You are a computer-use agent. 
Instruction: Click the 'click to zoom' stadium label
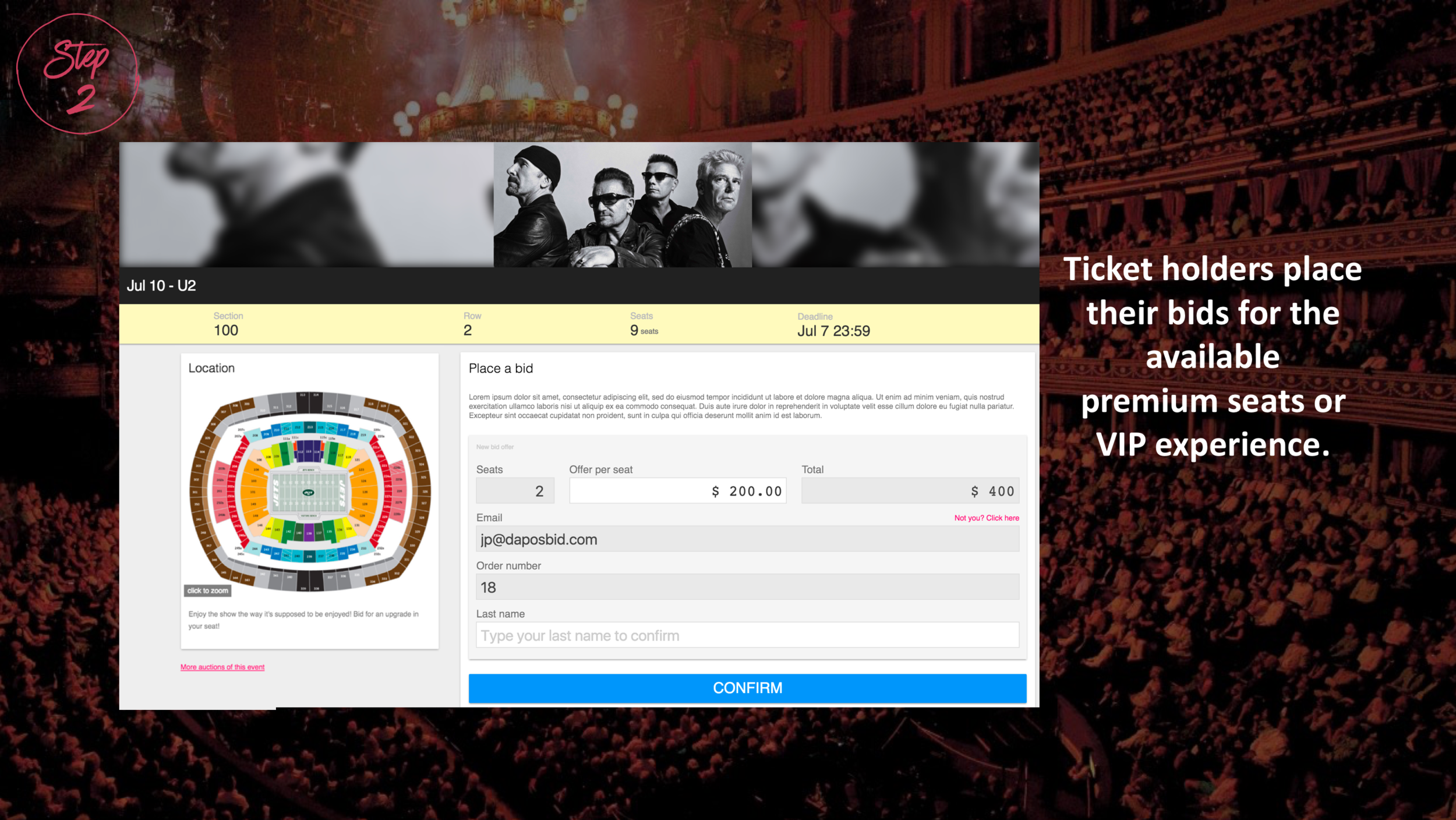(208, 591)
